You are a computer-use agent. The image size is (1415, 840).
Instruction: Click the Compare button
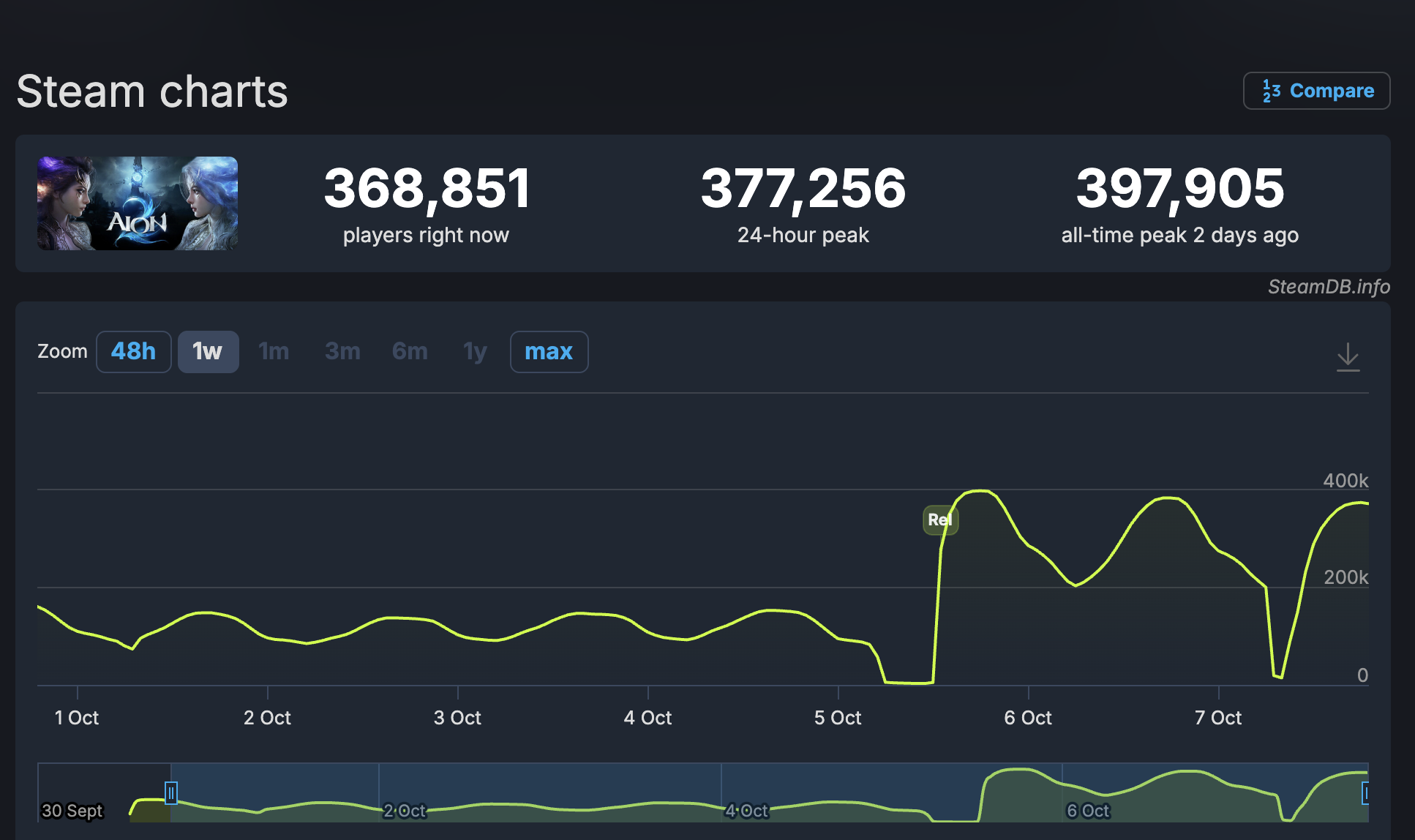pos(1316,91)
